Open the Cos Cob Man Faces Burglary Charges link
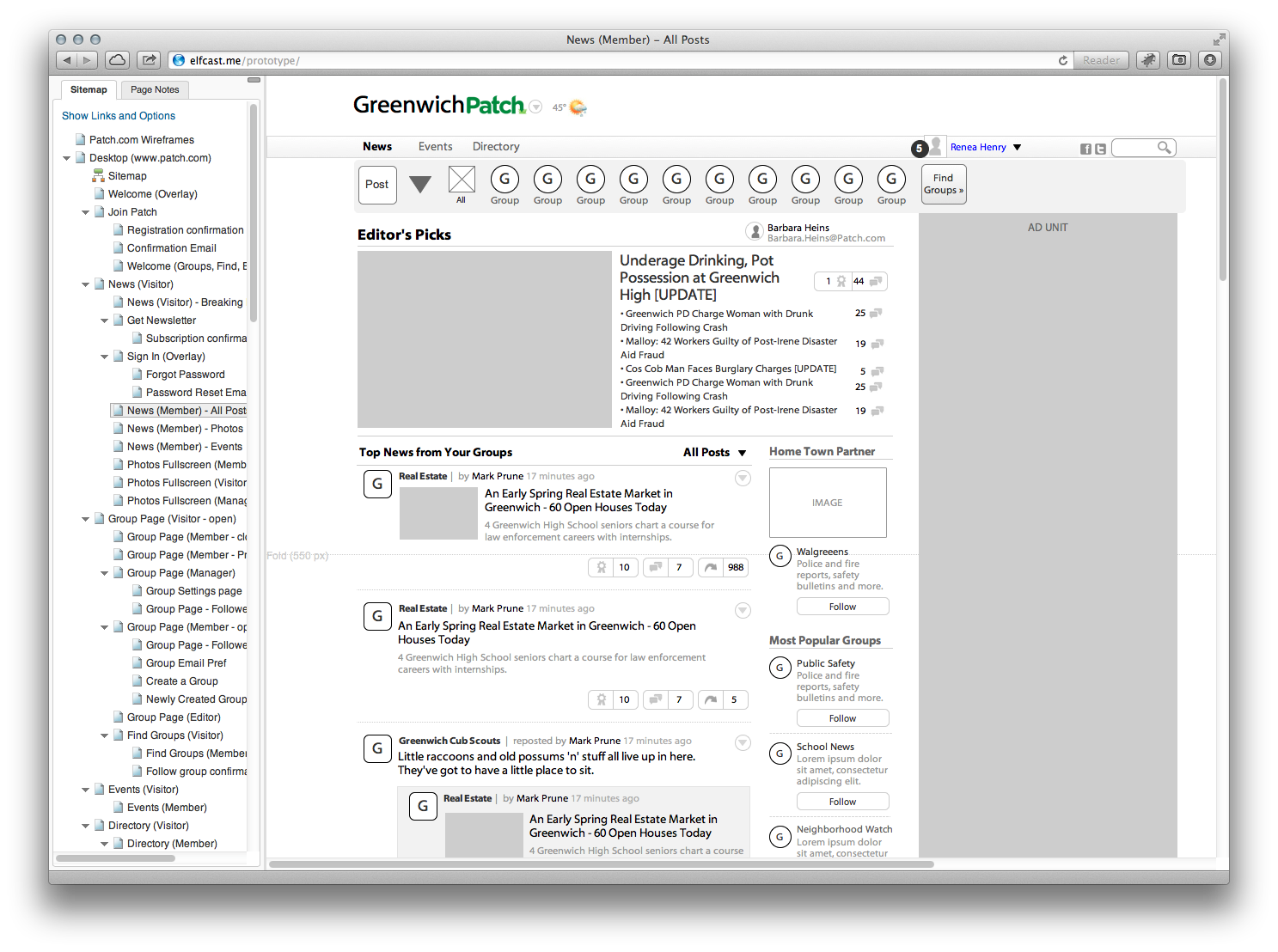 click(x=729, y=369)
